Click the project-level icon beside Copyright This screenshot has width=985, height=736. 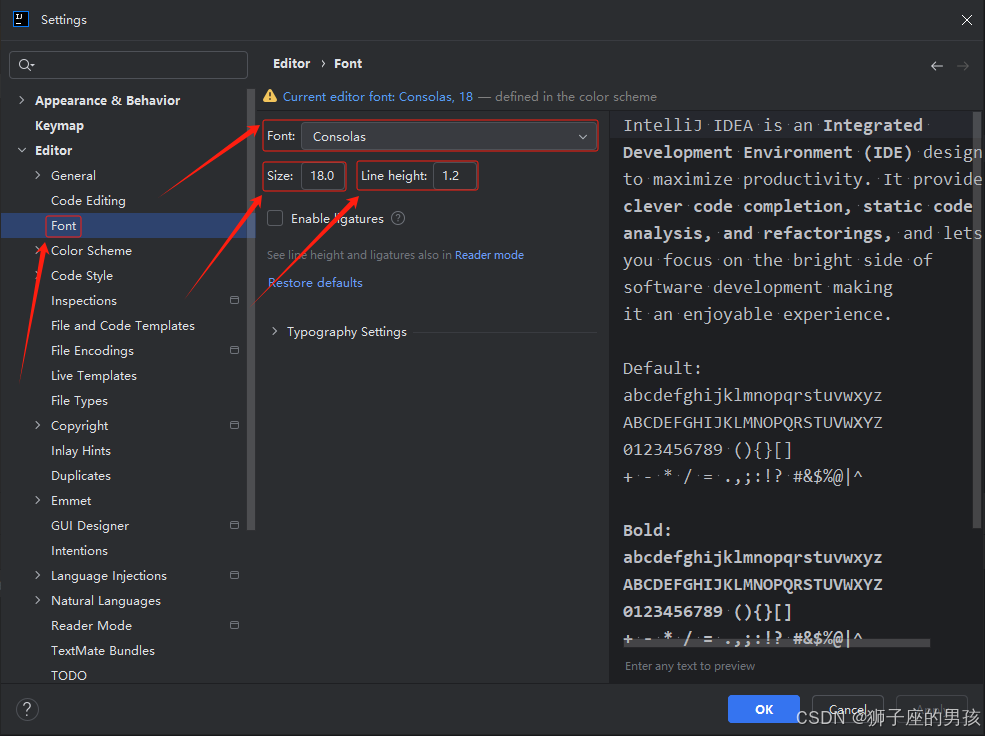[x=234, y=425]
